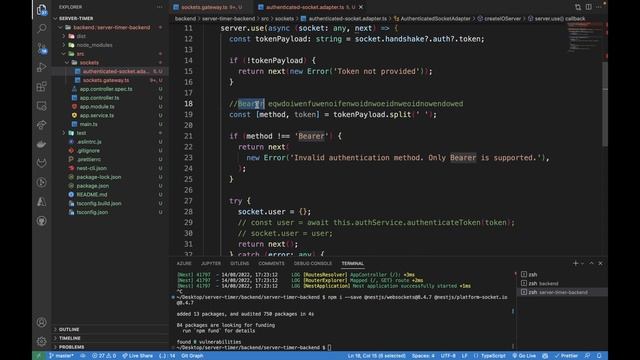Image resolution: width=640 pixels, height=360 pixels.
Task: Open the Explorer view in activity bar
Action: tap(42, 10)
